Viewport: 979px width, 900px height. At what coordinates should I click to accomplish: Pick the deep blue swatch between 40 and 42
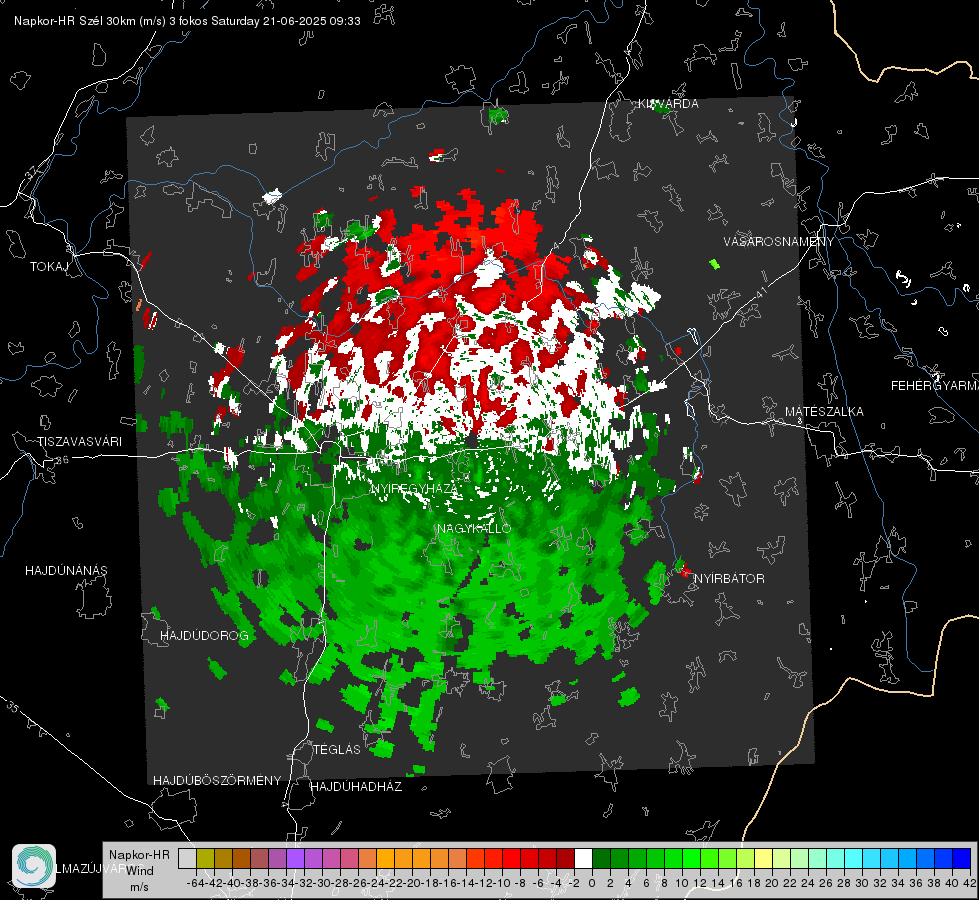tap(961, 858)
